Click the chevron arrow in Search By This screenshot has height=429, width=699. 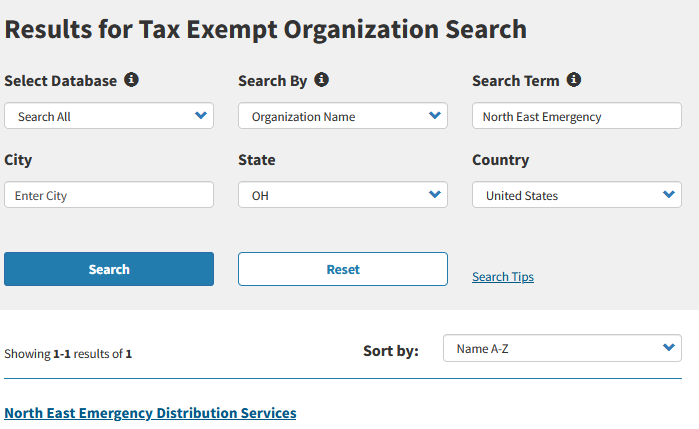click(435, 116)
